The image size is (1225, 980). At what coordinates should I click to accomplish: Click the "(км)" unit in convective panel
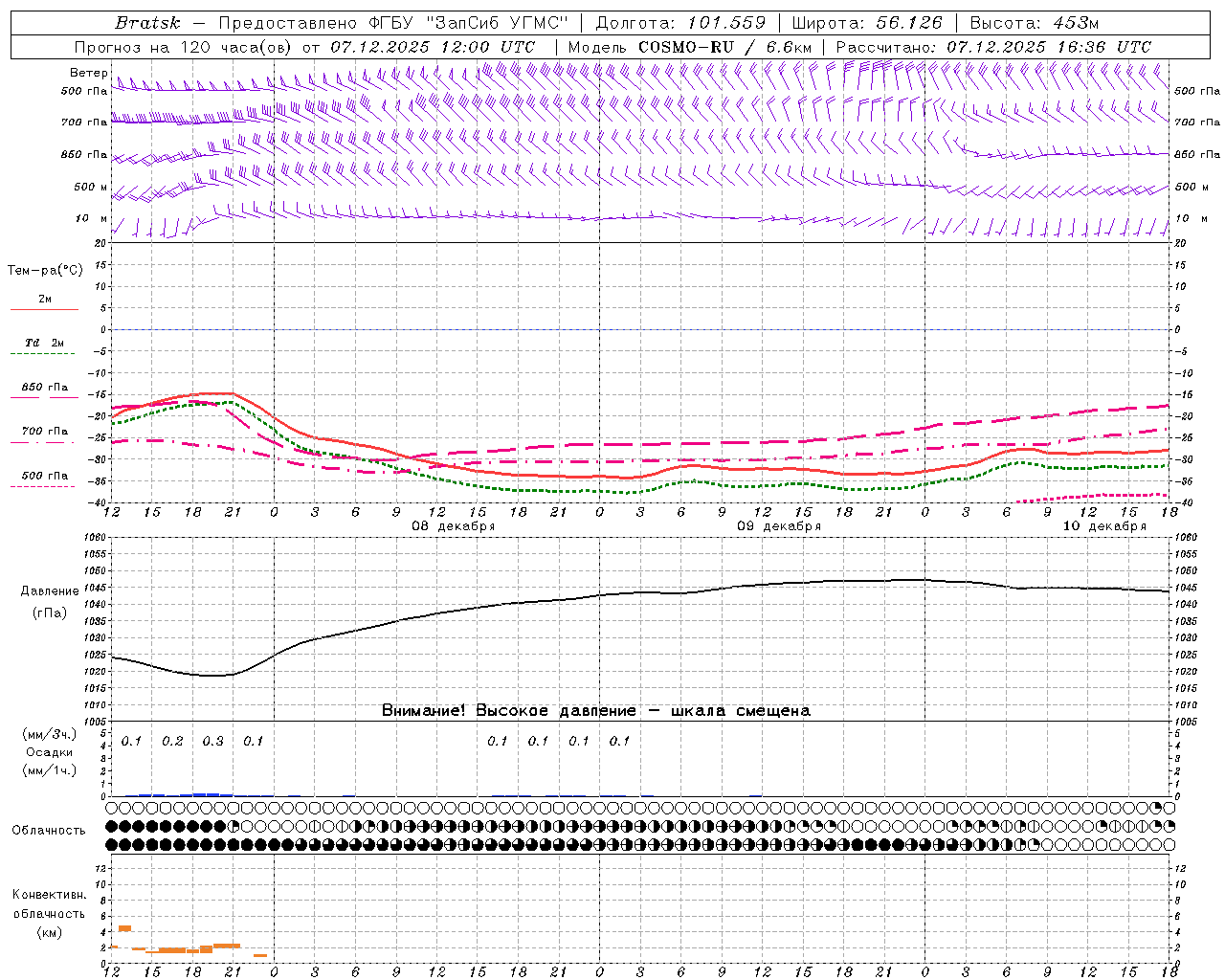50,931
